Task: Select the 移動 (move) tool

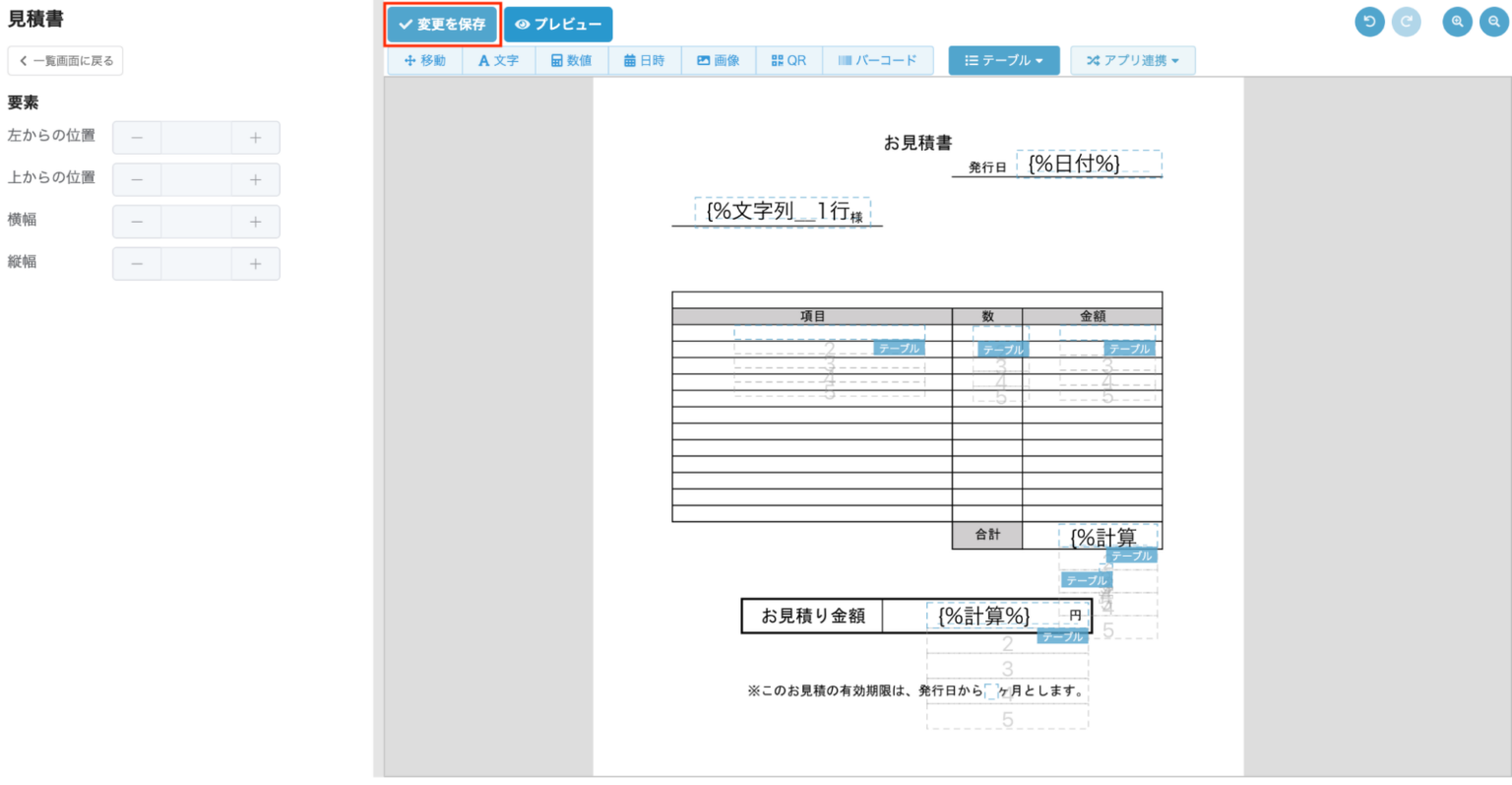Action: click(x=423, y=60)
